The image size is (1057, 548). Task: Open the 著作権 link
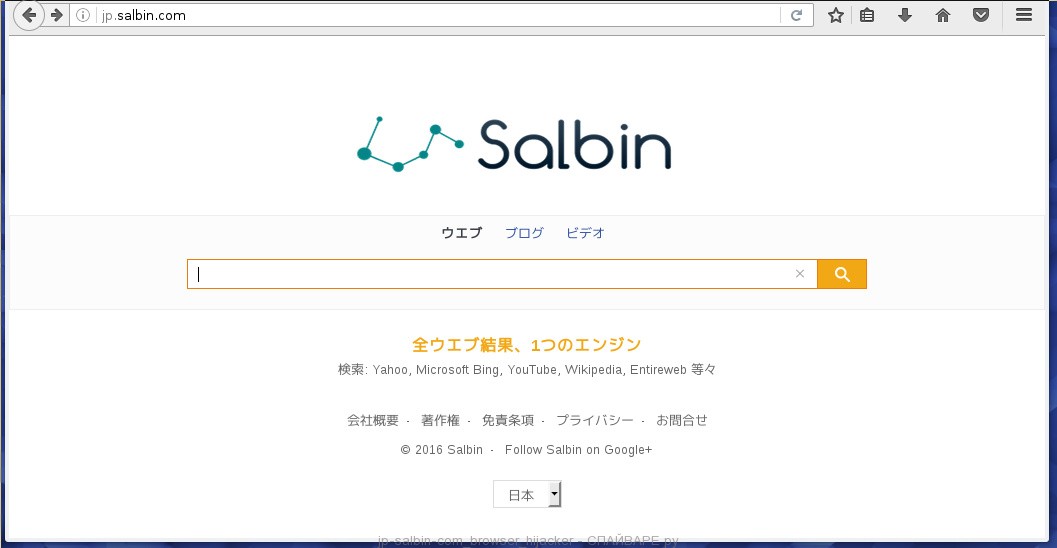440,421
